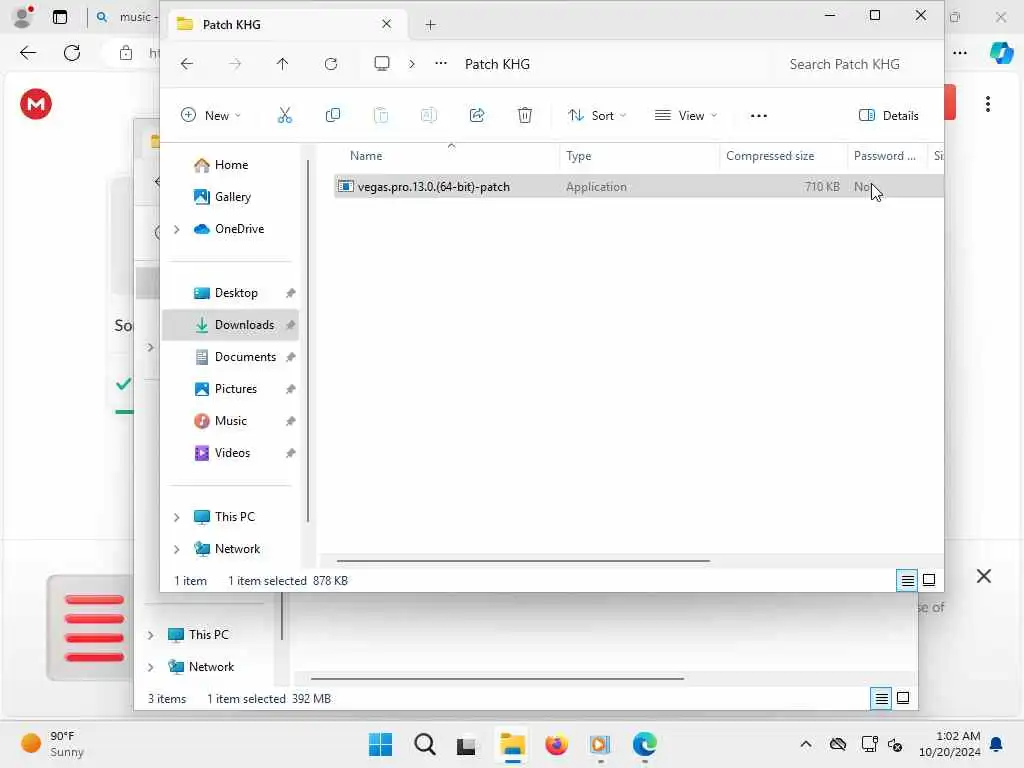1024x768 pixels.
Task: Go up one folder level
Action: pos(282,64)
